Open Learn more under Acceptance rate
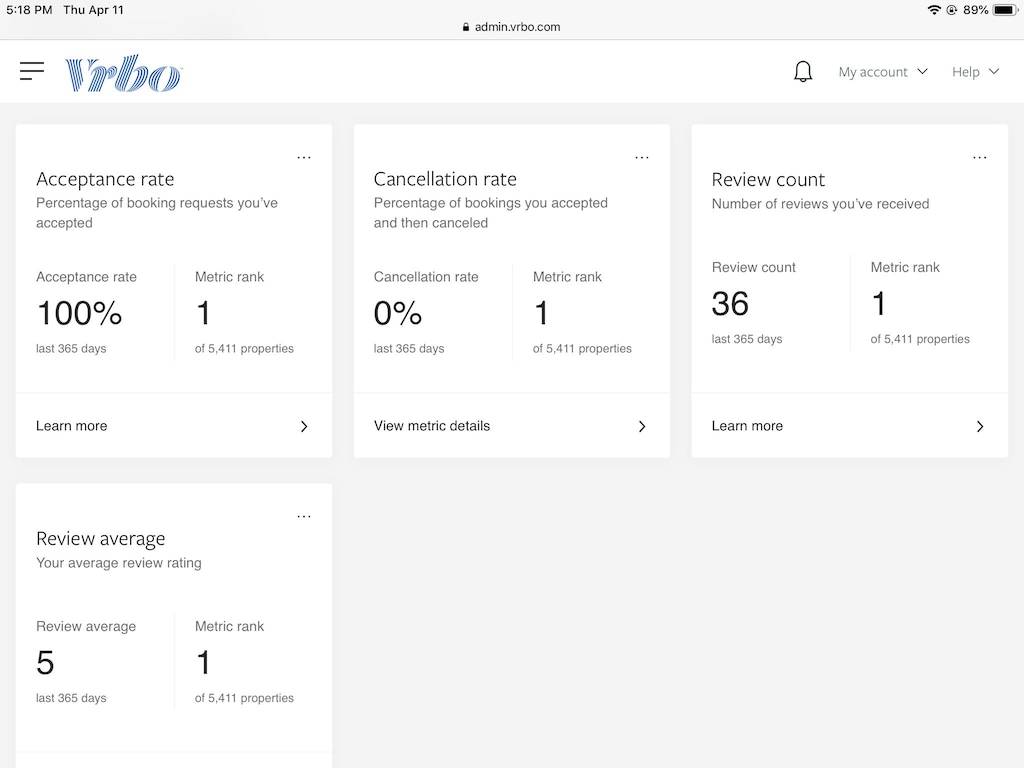Viewport: 1024px width, 768px height. [72, 426]
